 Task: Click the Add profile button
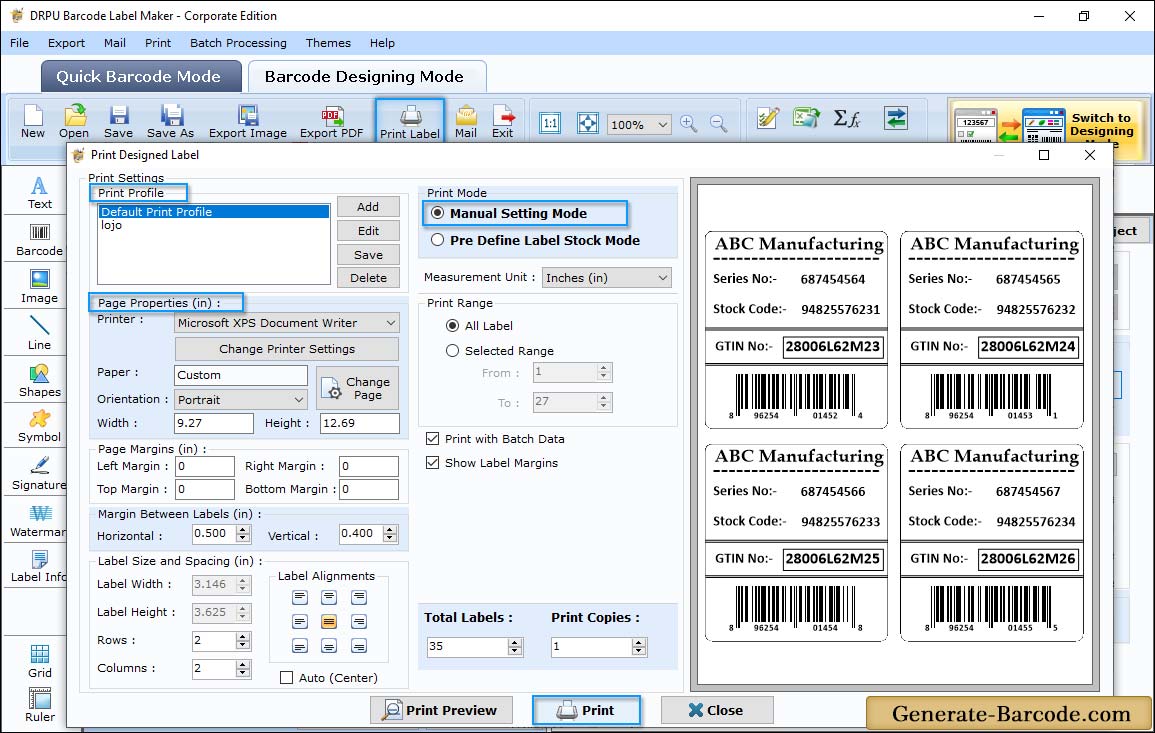[x=368, y=207]
